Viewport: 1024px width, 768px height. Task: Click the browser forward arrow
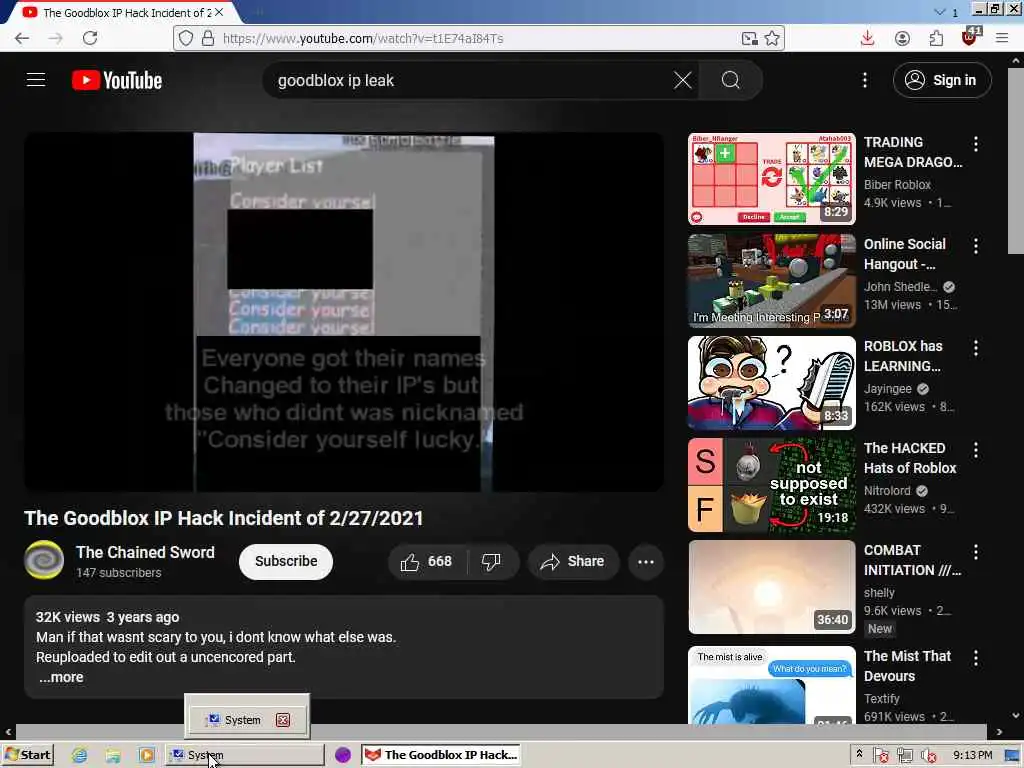(x=56, y=39)
